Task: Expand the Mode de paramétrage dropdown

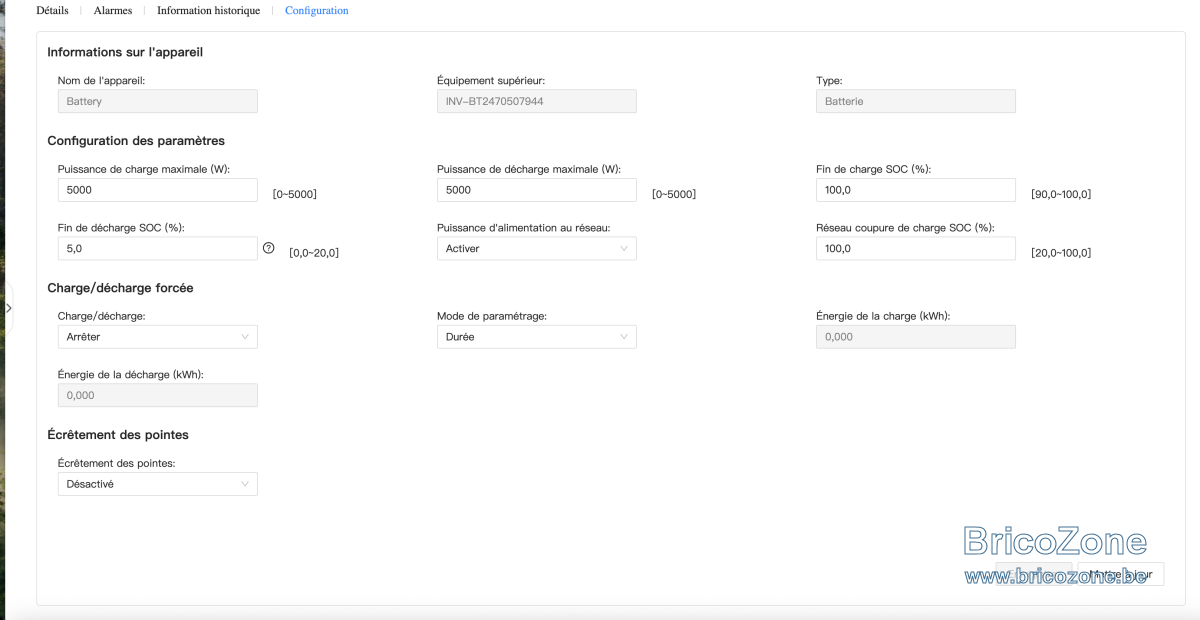Action: (537, 337)
